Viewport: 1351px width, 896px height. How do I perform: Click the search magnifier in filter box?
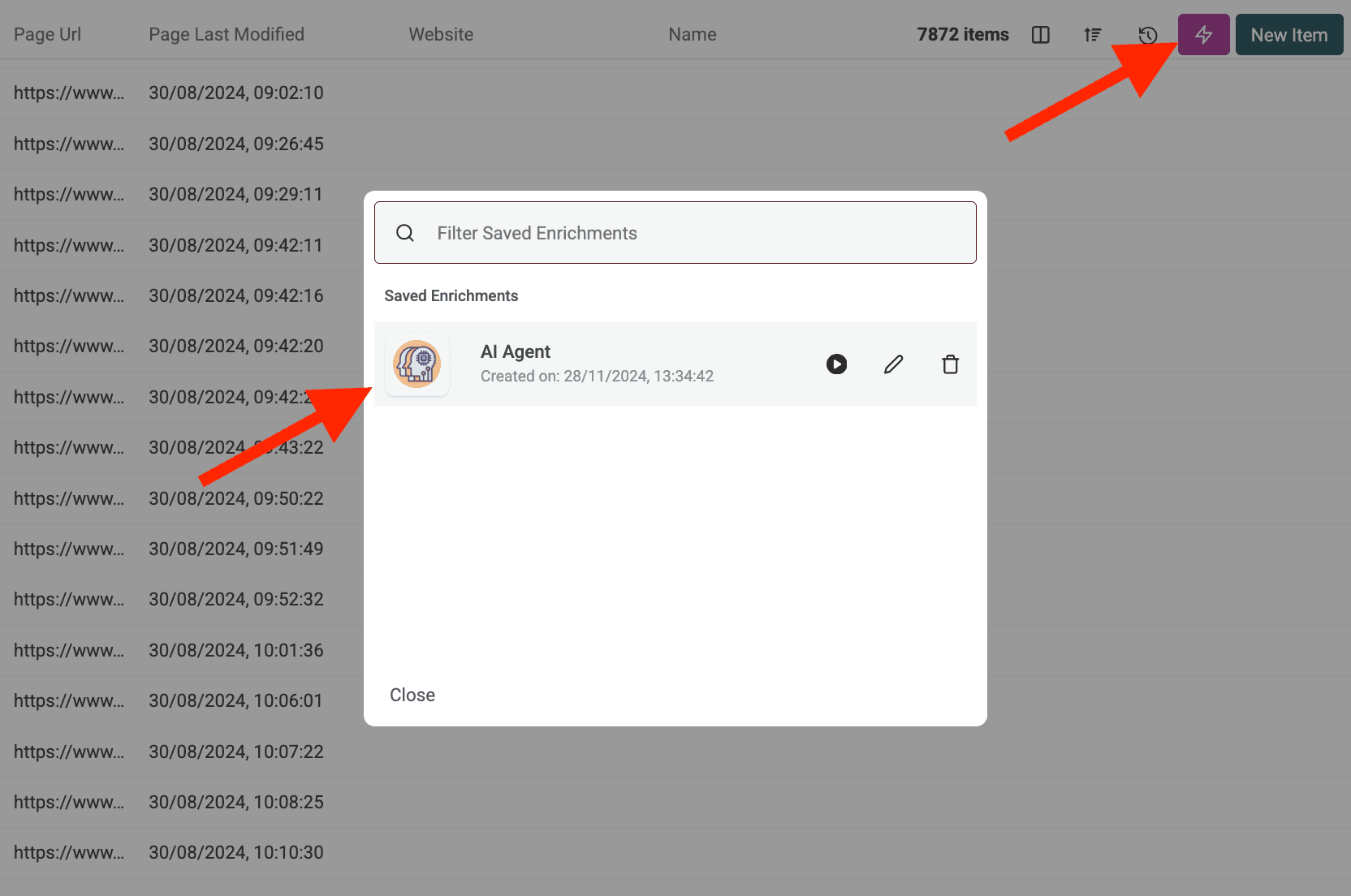404,233
